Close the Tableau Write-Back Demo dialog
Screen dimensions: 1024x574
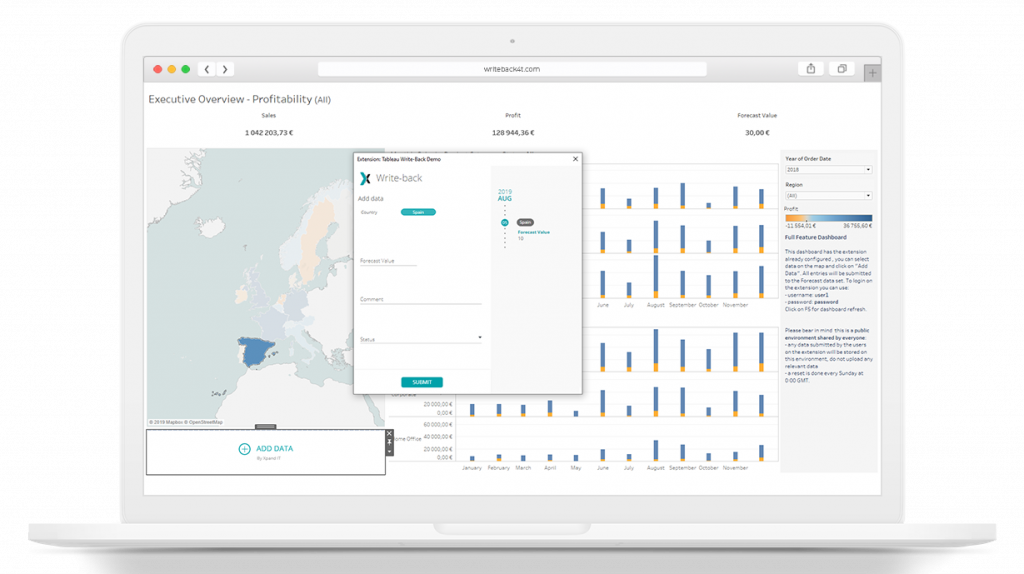[x=575, y=158]
